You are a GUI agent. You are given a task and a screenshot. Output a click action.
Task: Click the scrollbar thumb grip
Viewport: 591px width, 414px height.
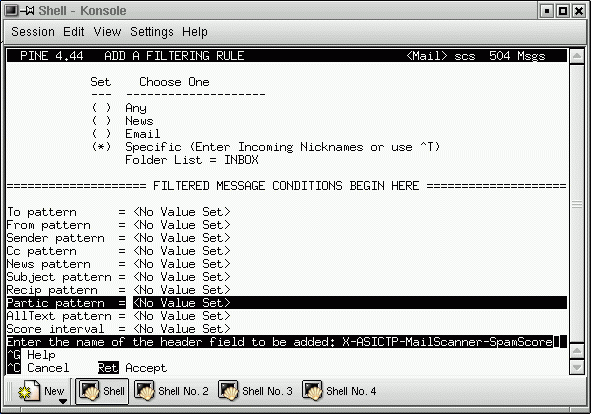tap(577, 204)
